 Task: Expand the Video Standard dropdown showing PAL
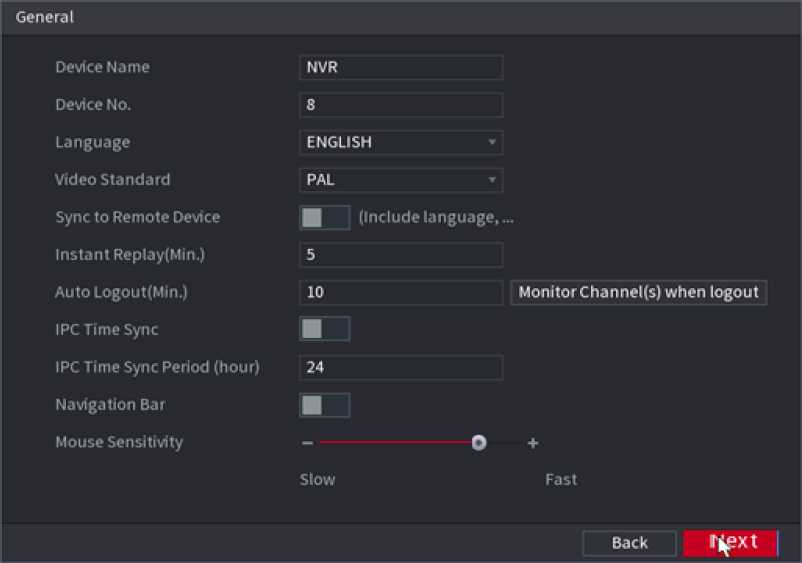tap(400, 180)
